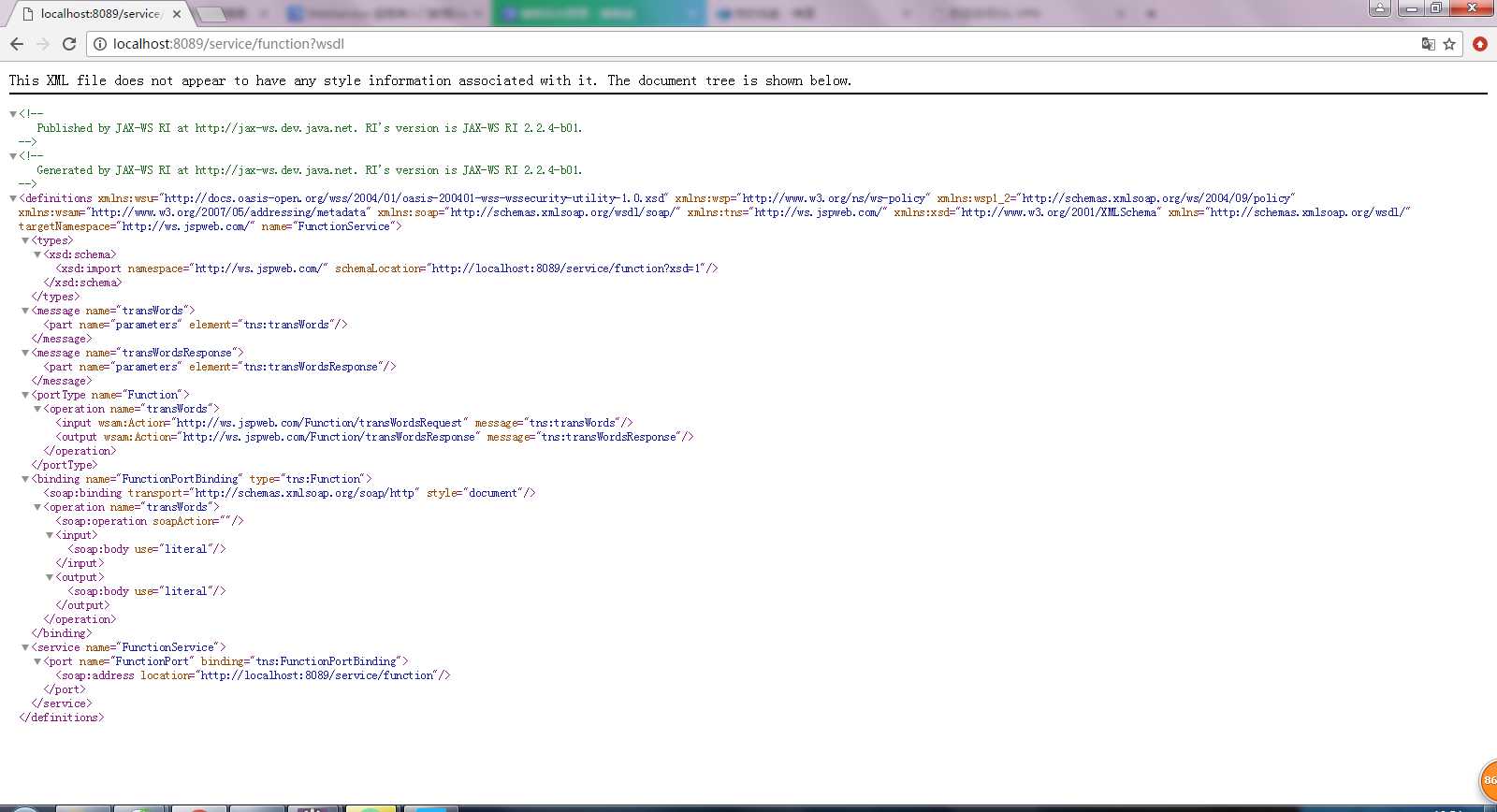Collapse the 'Generated by JAX-WS RI' comment
This screenshot has width=1497, height=812.
pyautogui.click(x=13, y=156)
